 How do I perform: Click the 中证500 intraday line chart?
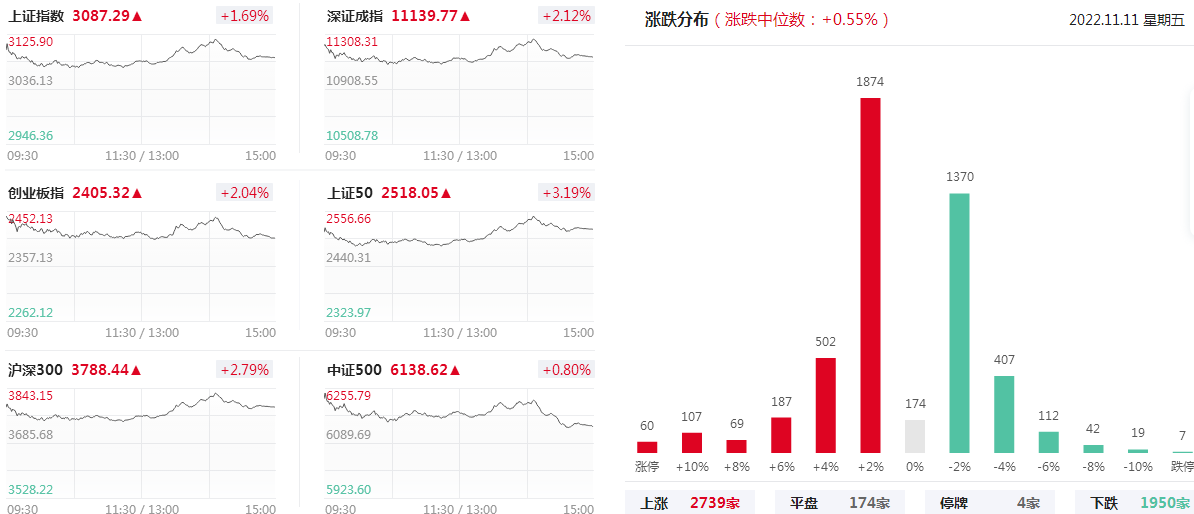(x=459, y=444)
